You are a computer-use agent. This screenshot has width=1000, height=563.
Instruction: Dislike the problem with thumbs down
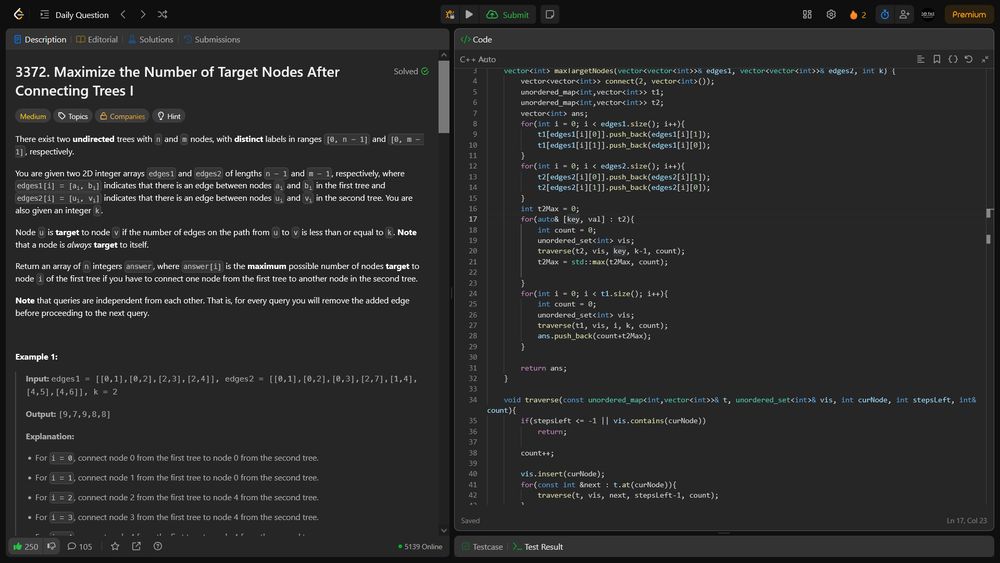click(x=52, y=546)
